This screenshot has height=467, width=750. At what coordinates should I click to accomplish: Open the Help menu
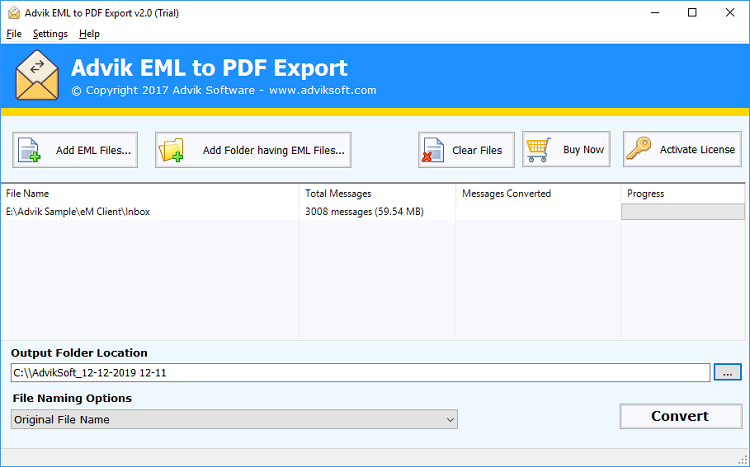click(89, 34)
